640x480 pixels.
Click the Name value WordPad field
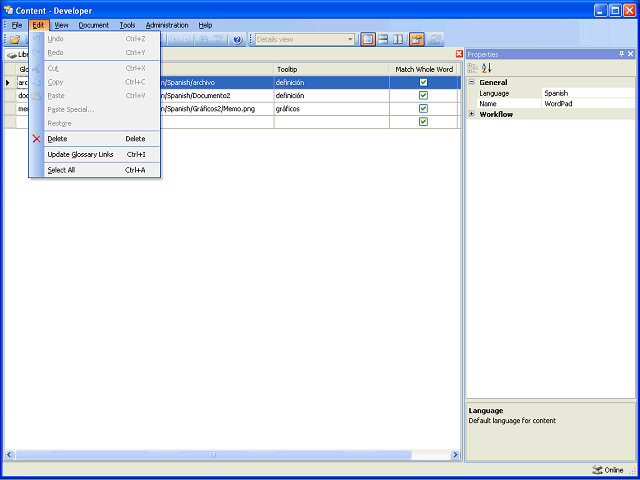click(x=589, y=104)
